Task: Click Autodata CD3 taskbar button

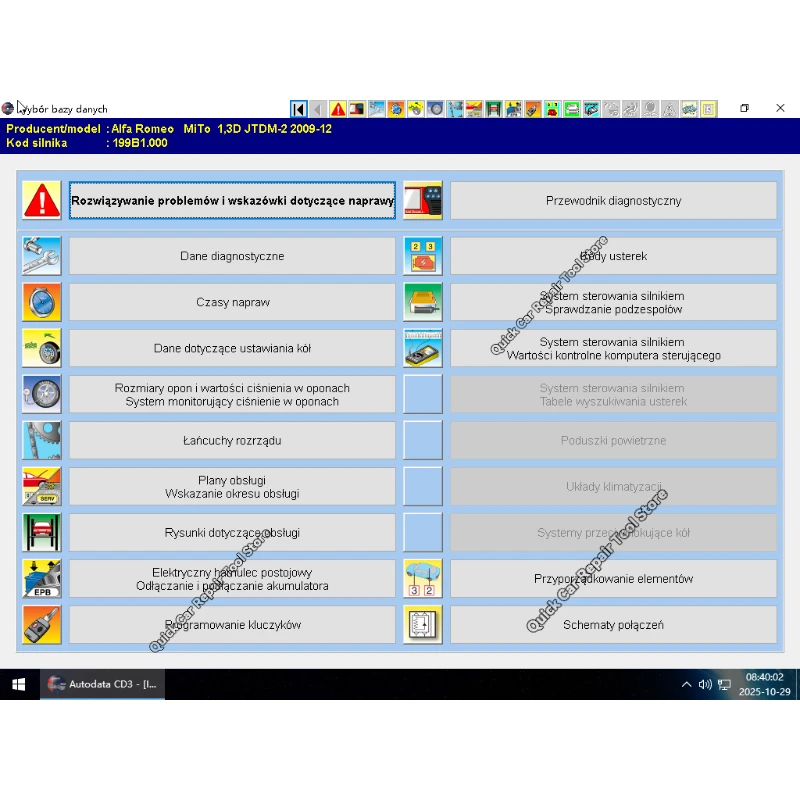Action: [x=103, y=684]
